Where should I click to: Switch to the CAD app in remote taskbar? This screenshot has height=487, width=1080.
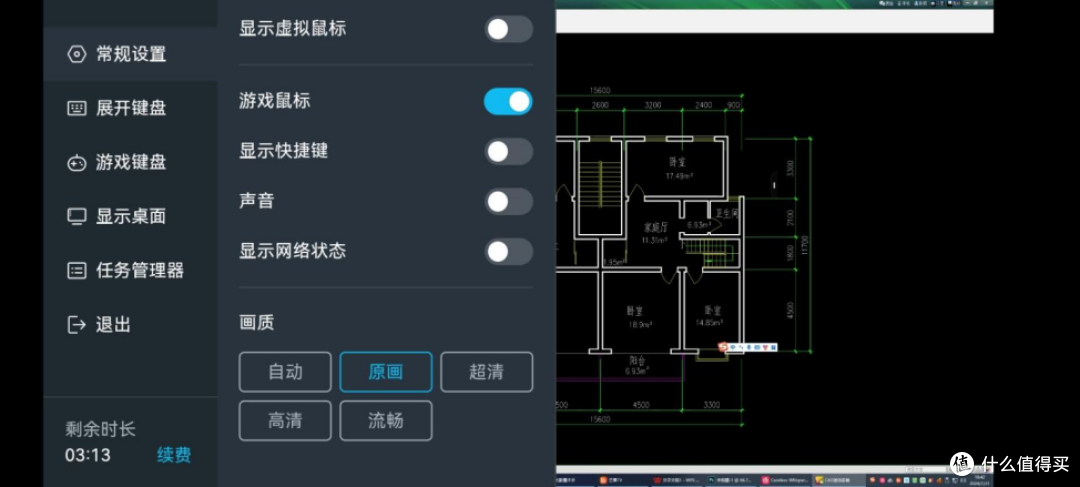(837, 480)
